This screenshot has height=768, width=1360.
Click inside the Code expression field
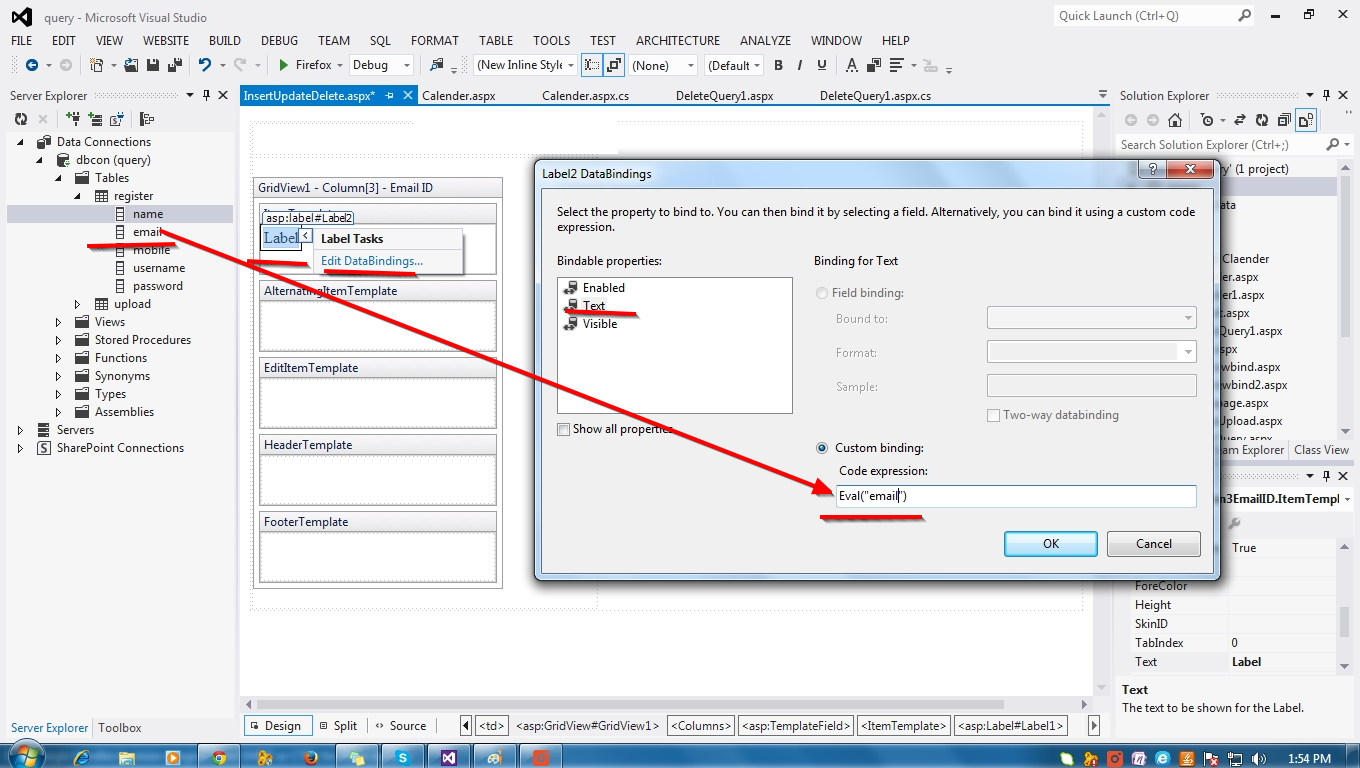pyautogui.click(x=1013, y=495)
